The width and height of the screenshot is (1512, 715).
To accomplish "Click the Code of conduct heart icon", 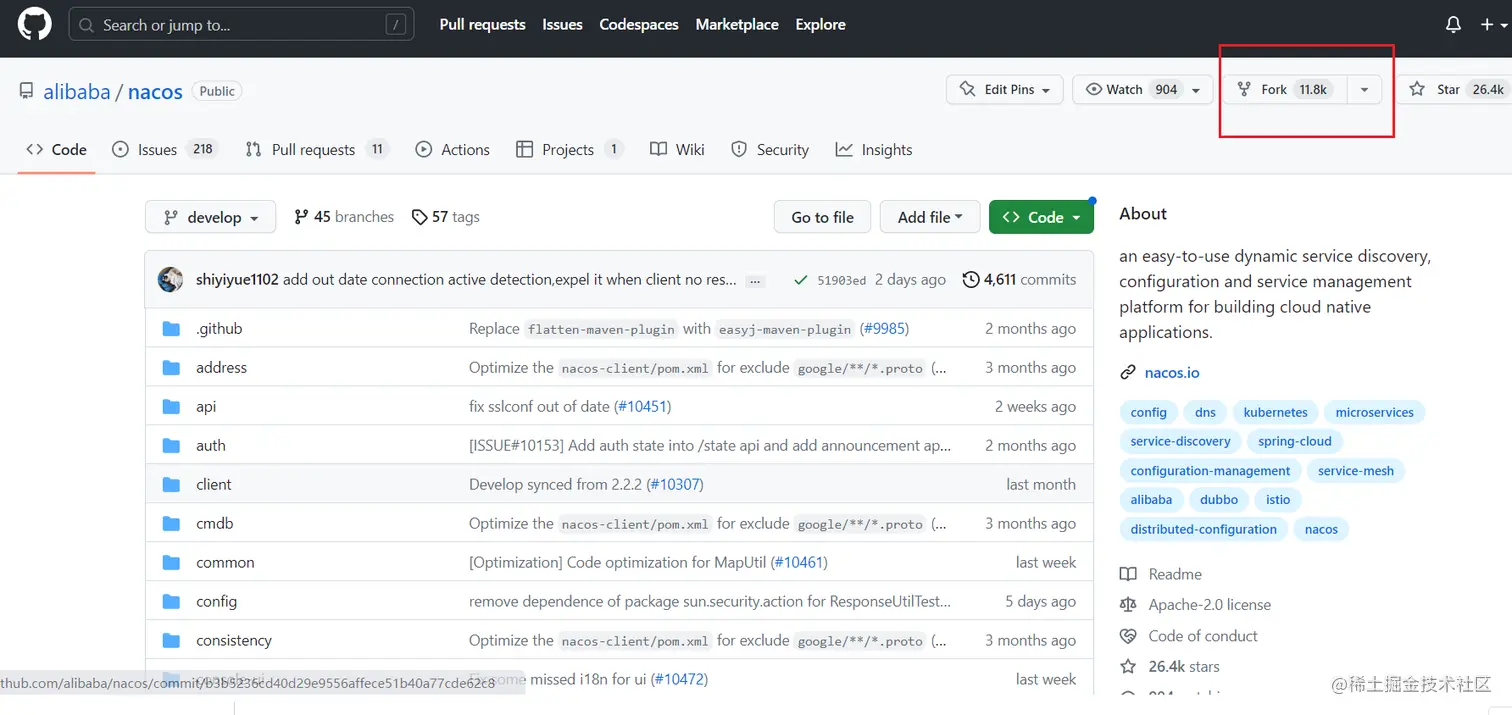I will click(x=1128, y=635).
